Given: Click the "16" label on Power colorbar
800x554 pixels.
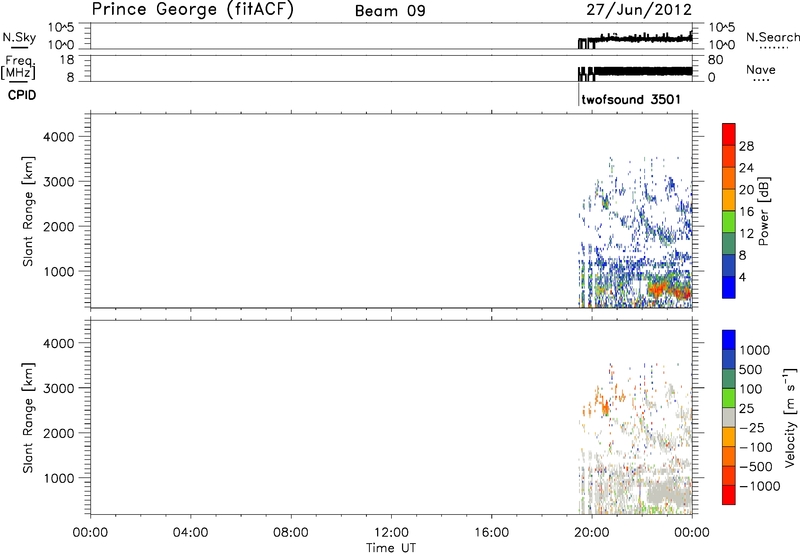Looking at the screenshot, I should coord(746,212).
